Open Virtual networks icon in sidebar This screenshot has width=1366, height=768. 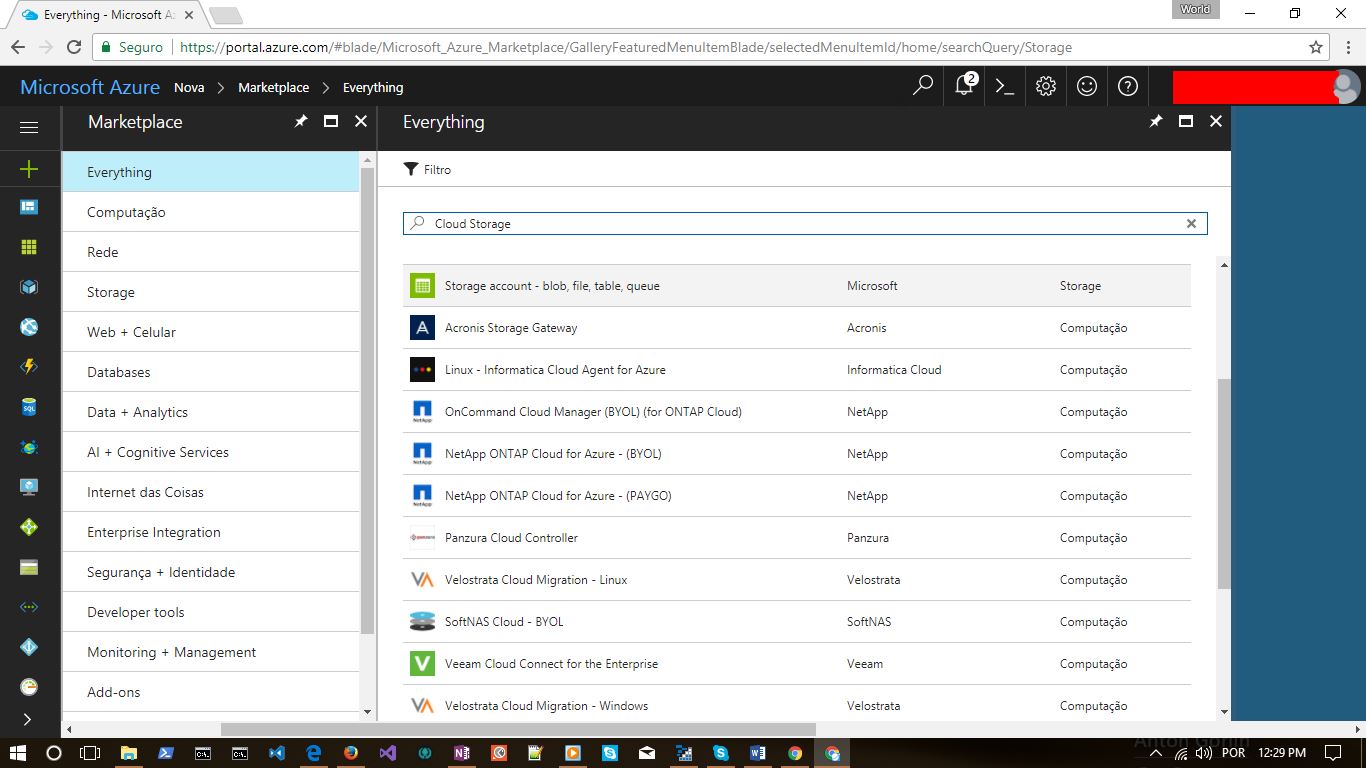click(x=29, y=607)
